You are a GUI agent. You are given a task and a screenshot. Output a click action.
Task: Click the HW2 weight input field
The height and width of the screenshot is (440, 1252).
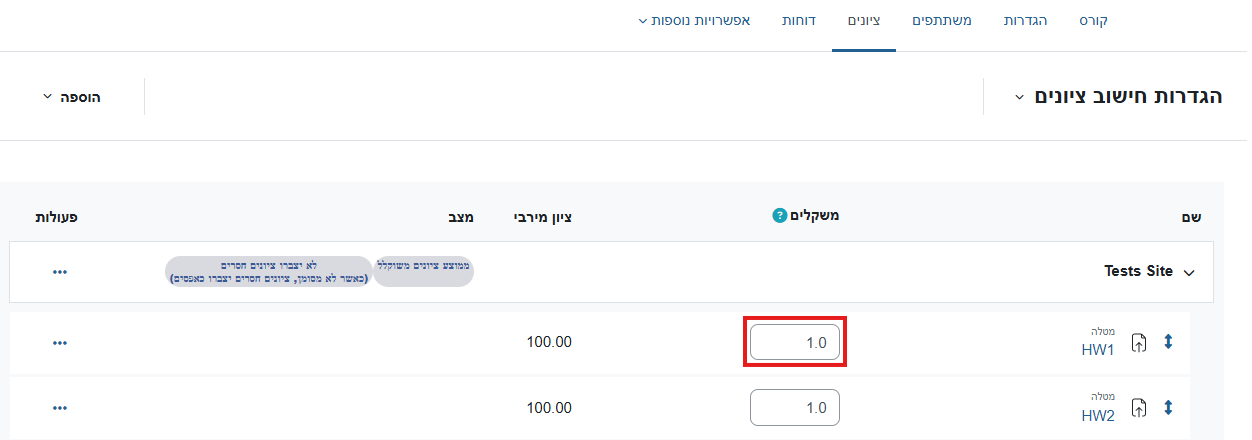coord(795,407)
